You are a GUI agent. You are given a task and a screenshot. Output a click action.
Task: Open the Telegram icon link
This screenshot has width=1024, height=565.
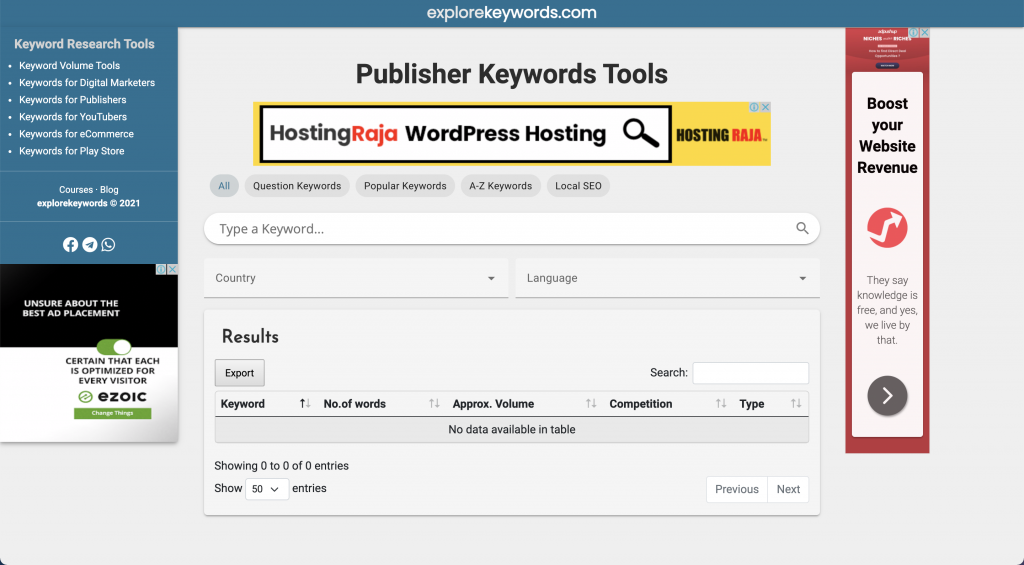pyautogui.click(x=89, y=244)
